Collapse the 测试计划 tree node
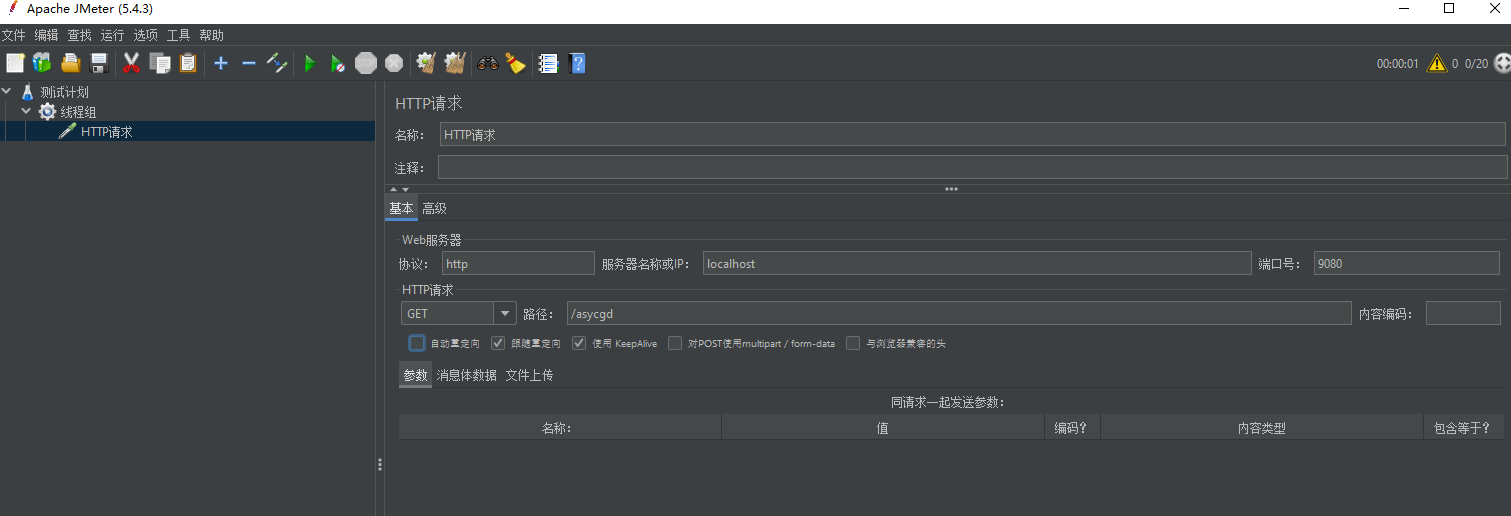 point(8,91)
